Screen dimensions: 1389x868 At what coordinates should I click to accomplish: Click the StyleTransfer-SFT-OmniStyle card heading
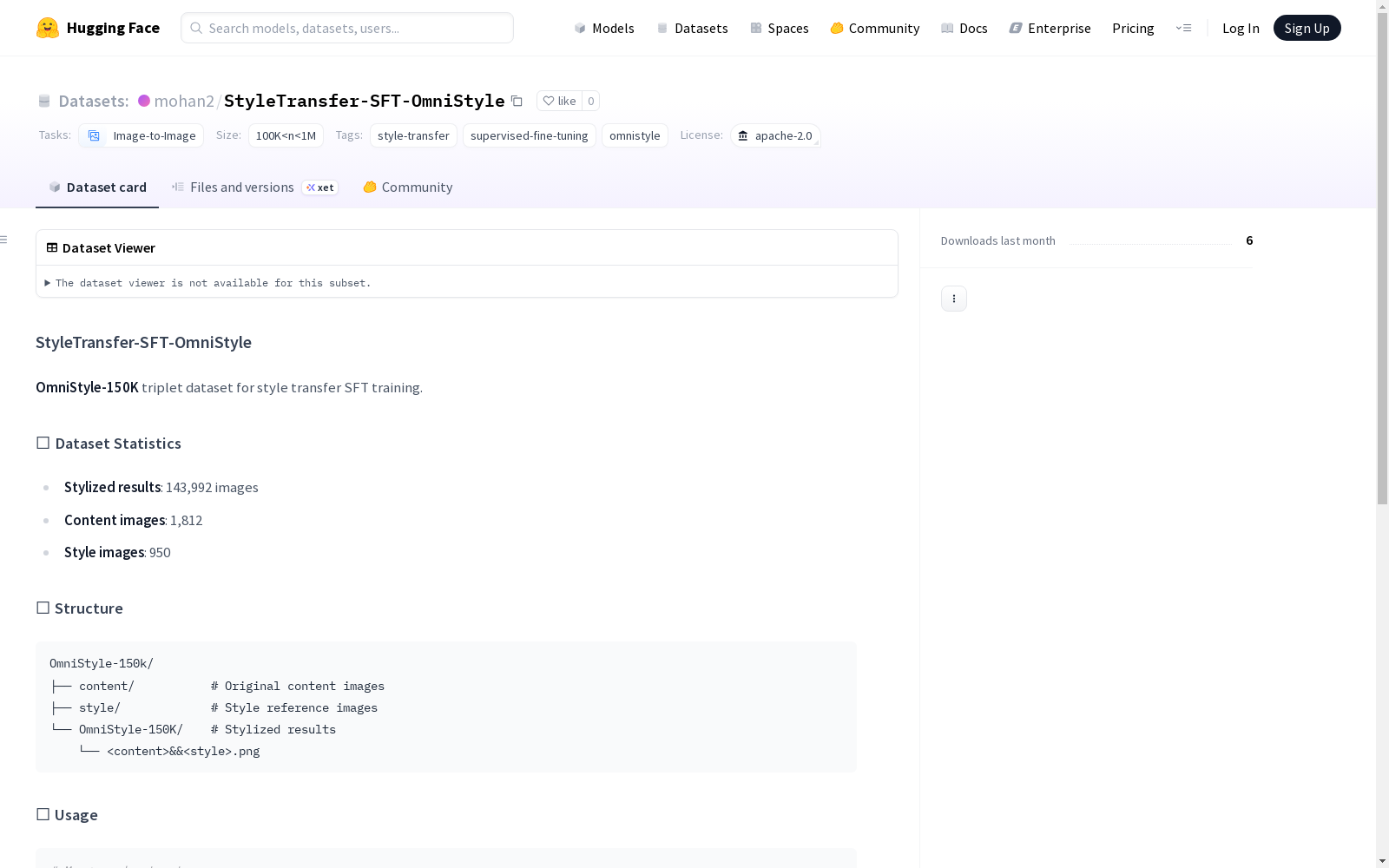coord(143,342)
